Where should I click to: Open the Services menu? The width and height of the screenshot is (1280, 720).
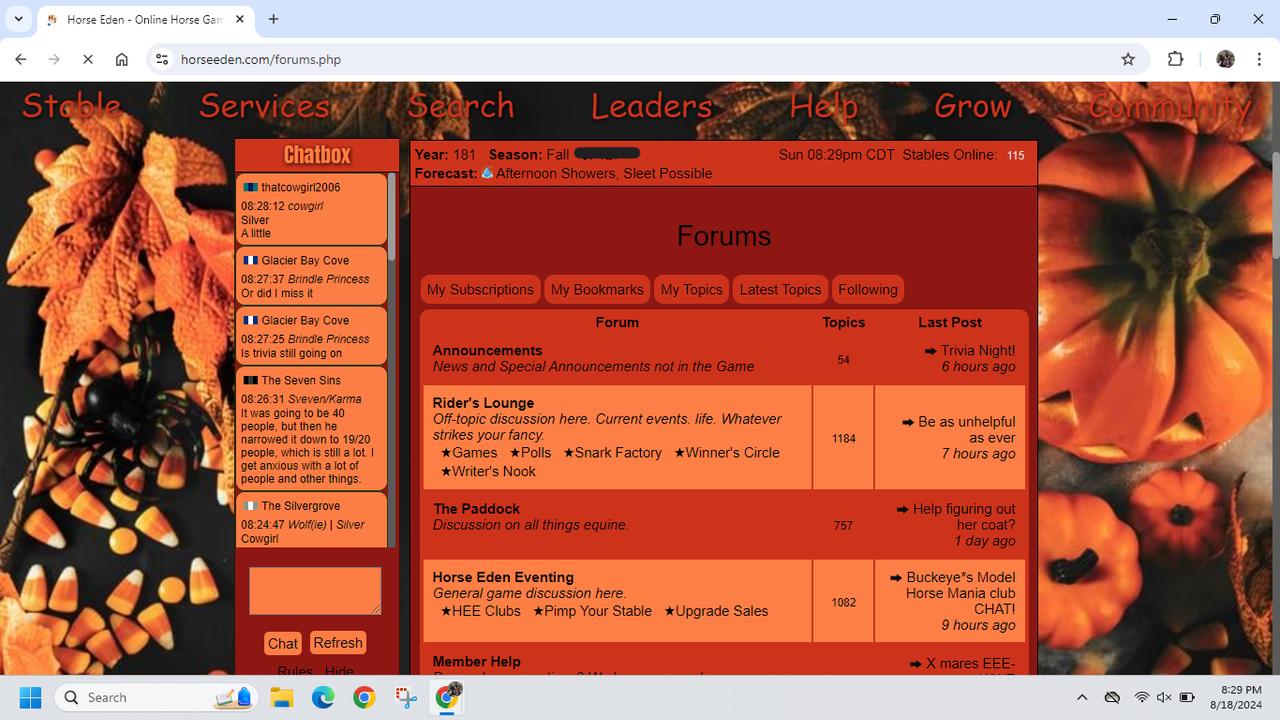tap(265, 106)
